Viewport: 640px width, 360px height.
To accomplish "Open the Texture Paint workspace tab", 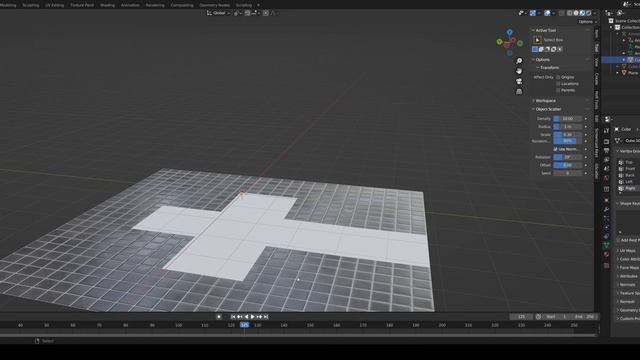I will pyautogui.click(x=82, y=5).
